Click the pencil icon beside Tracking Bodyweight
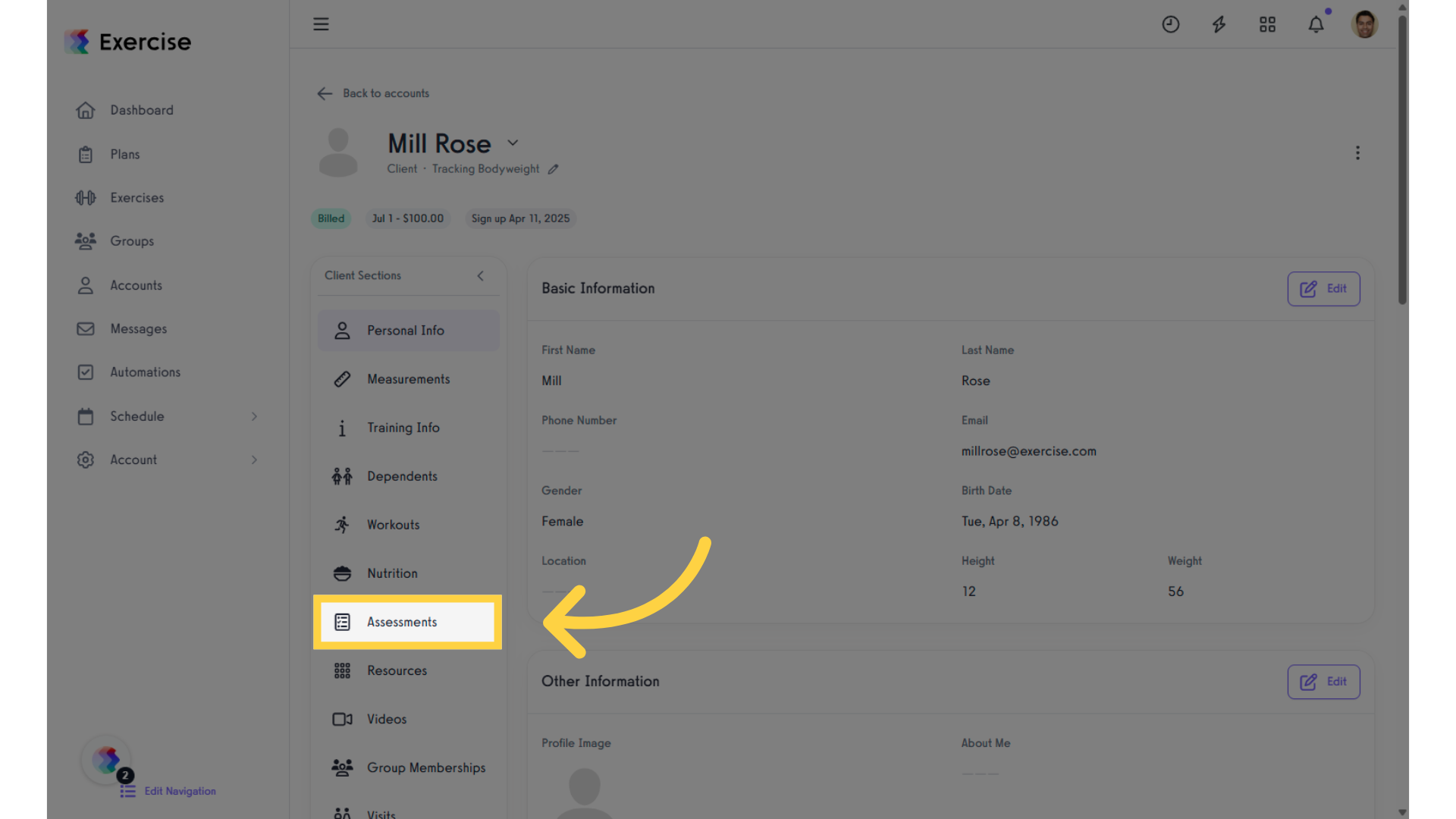The height and width of the screenshot is (819, 1456). 554,169
